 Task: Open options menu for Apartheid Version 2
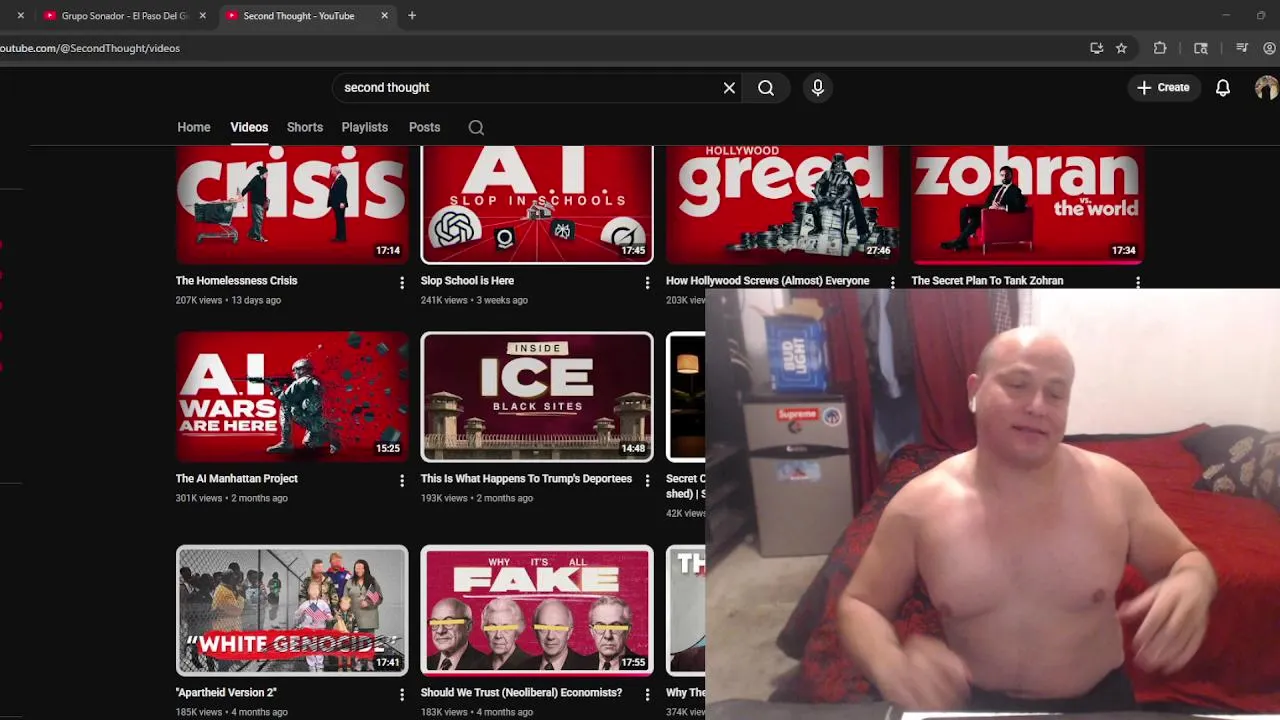[x=402, y=694]
